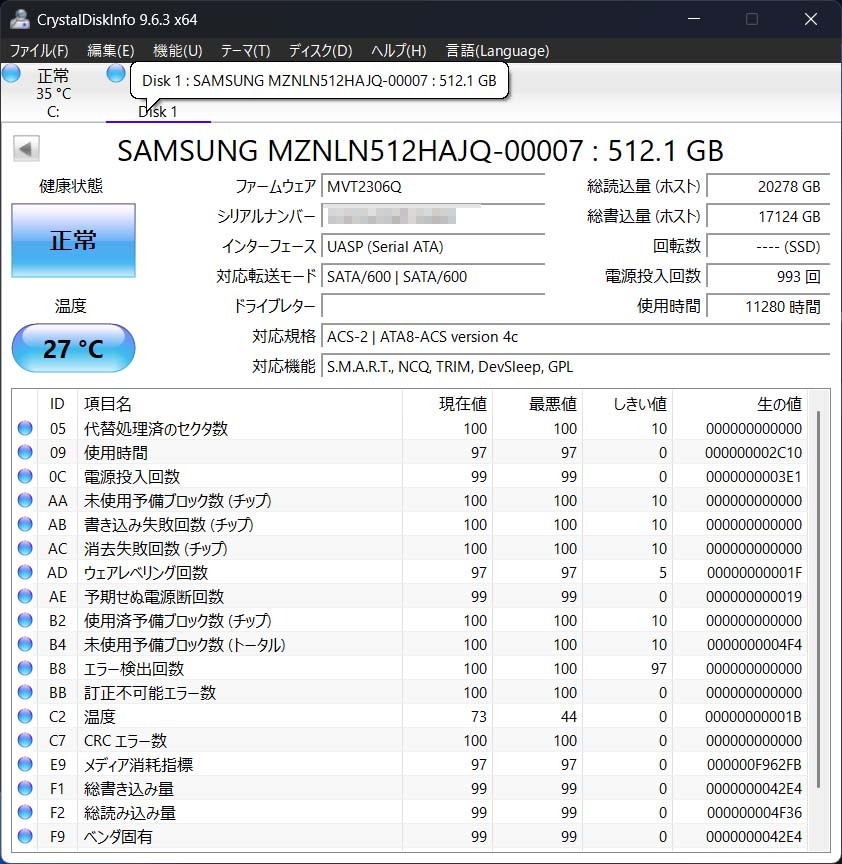Click the empty drive letter field
Screen dimensions: 842x864
[433, 306]
